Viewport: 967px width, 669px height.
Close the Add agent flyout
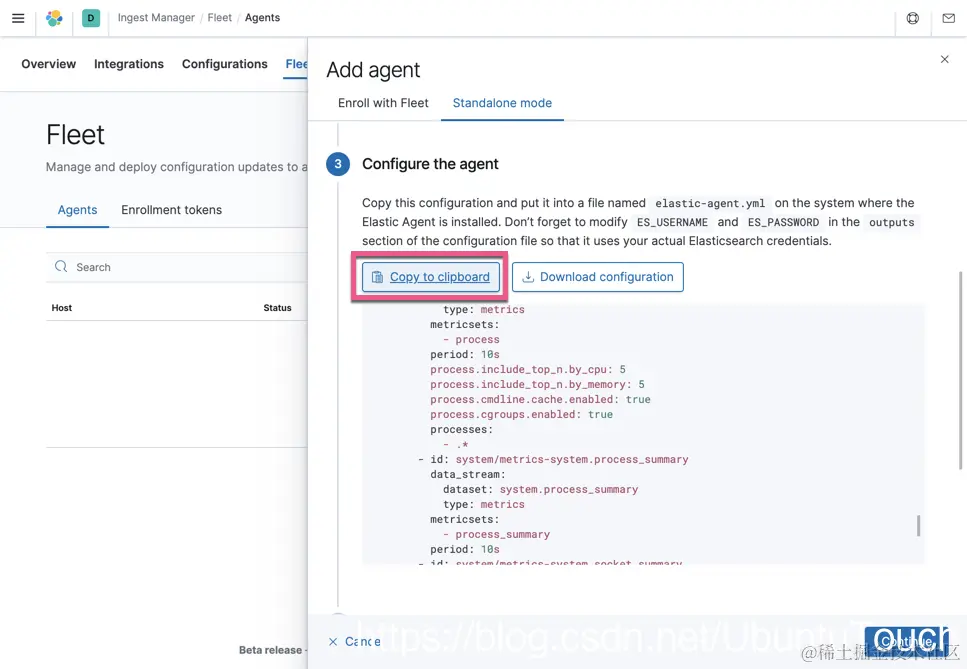click(944, 59)
